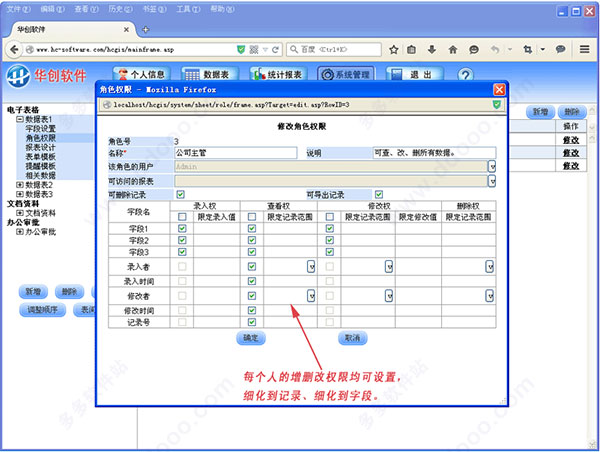Screen dimensions: 600x452
Task: Open 数据表 in the navigation bar
Action: coord(210,74)
